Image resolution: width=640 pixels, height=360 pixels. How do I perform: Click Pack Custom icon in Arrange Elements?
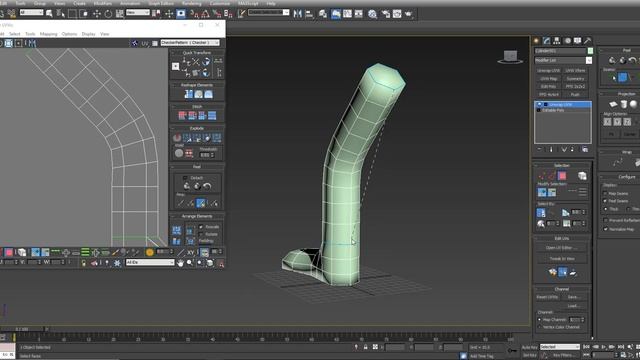pos(177,230)
